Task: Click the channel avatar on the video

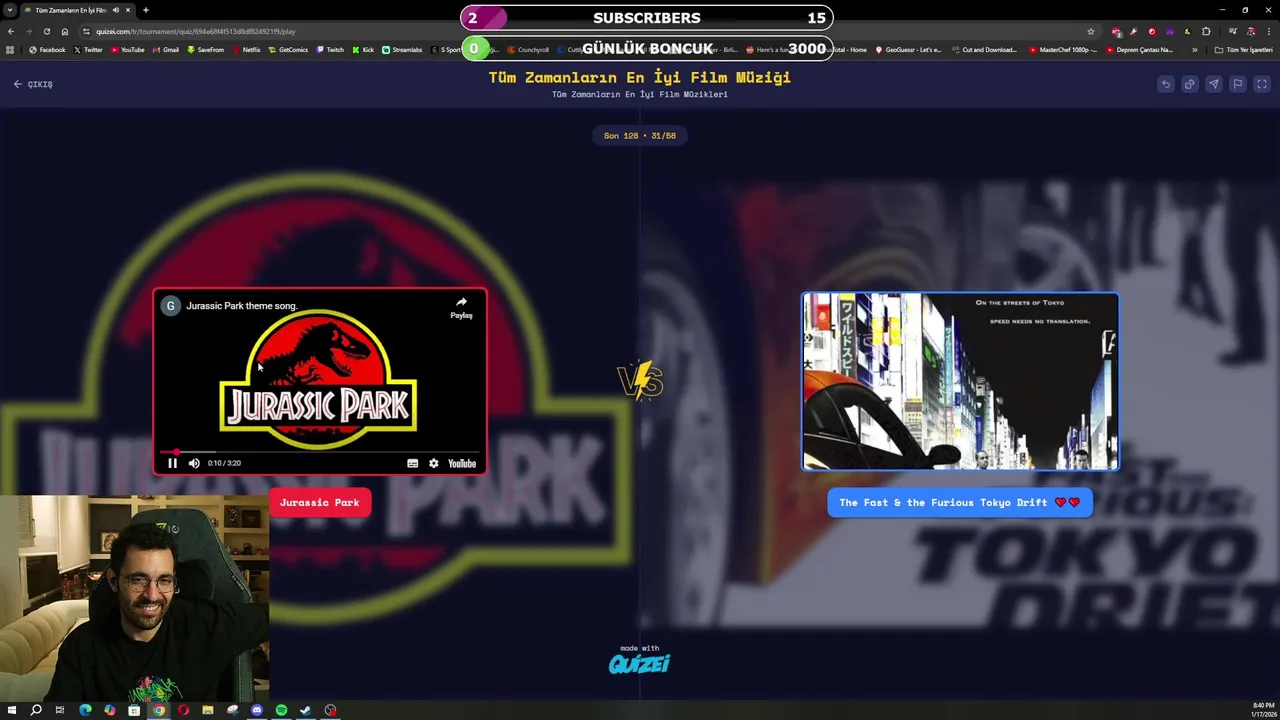Action: point(171,306)
